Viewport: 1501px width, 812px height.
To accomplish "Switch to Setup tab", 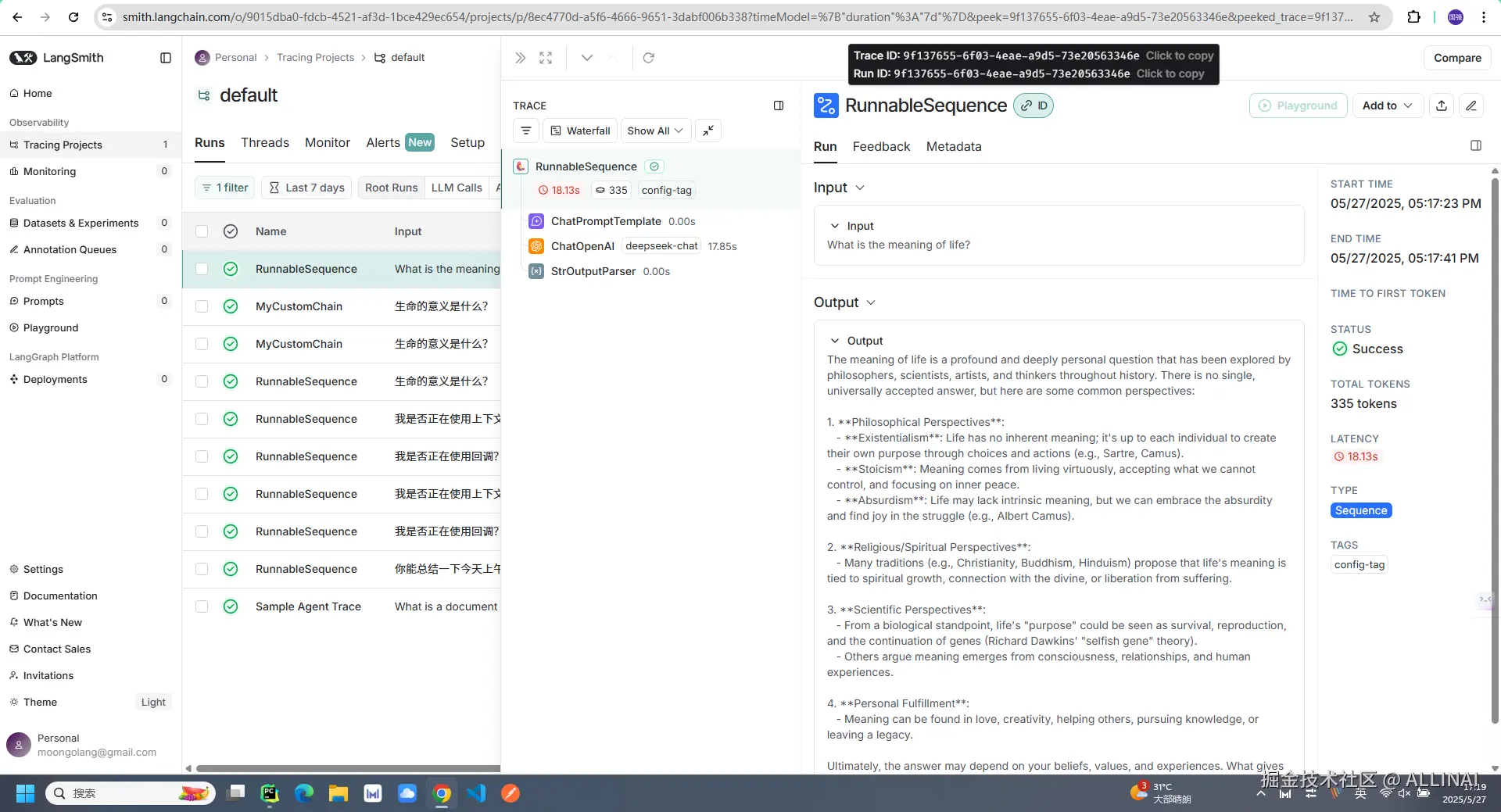I will tap(467, 142).
